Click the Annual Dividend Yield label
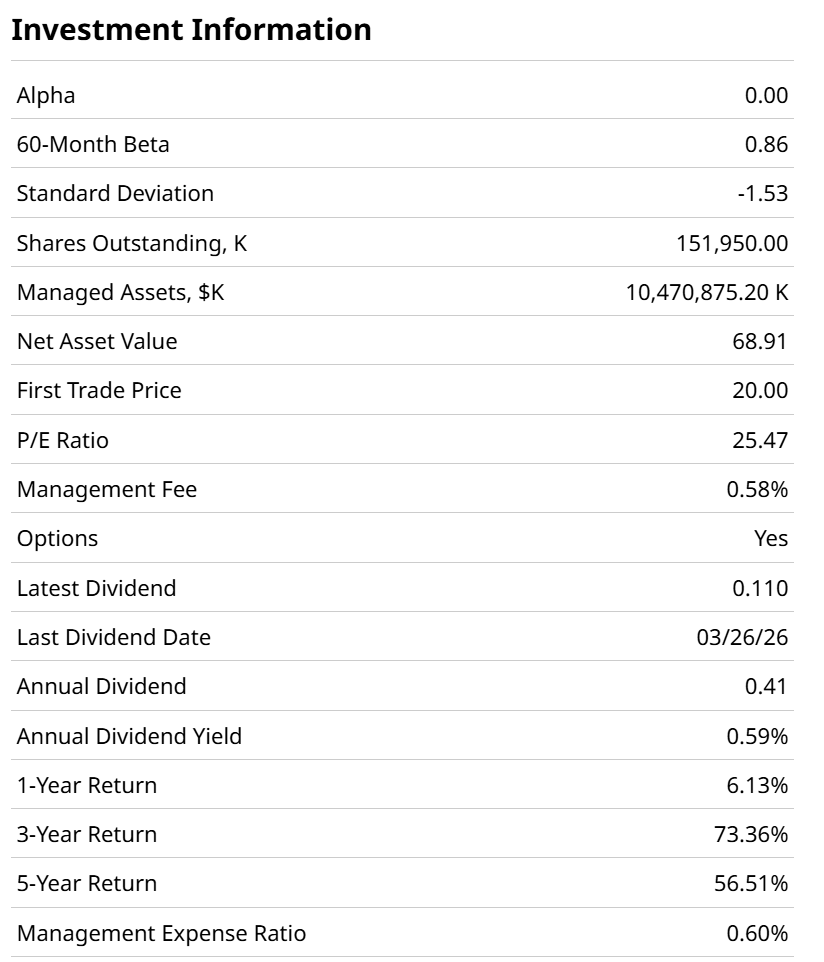Image resolution: width=824 pixels, height=962 pixels. [129, 736]
